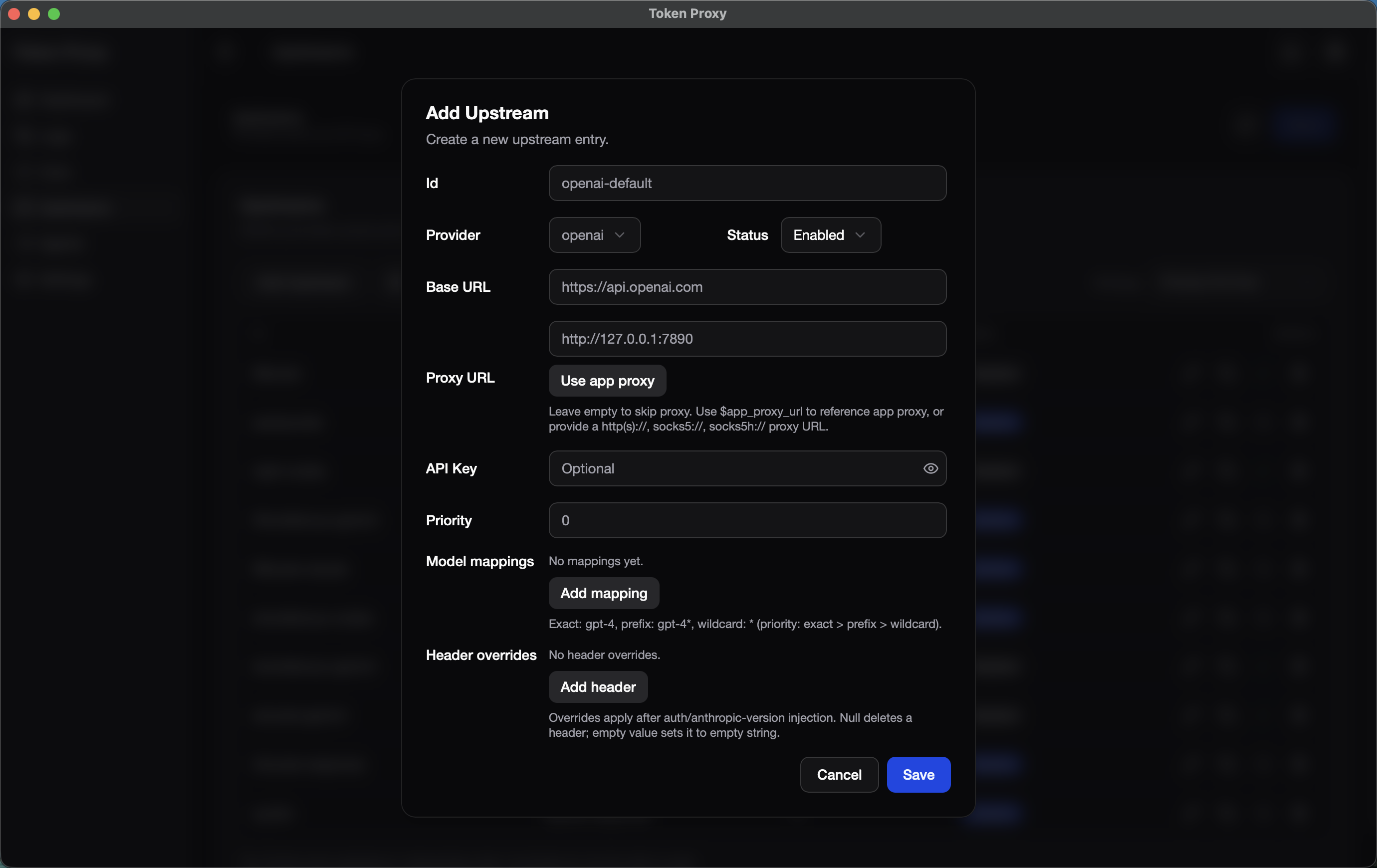The height and width of the screenshot is (868, 1377).
Task: Click the Use app proxy button
Action: (606, 381)
